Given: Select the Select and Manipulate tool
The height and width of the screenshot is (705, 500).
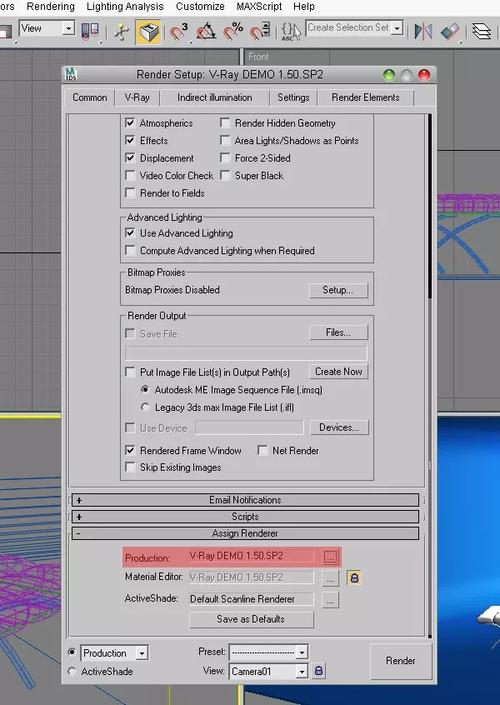Looking at the screenshot, I should click(121, 32).
